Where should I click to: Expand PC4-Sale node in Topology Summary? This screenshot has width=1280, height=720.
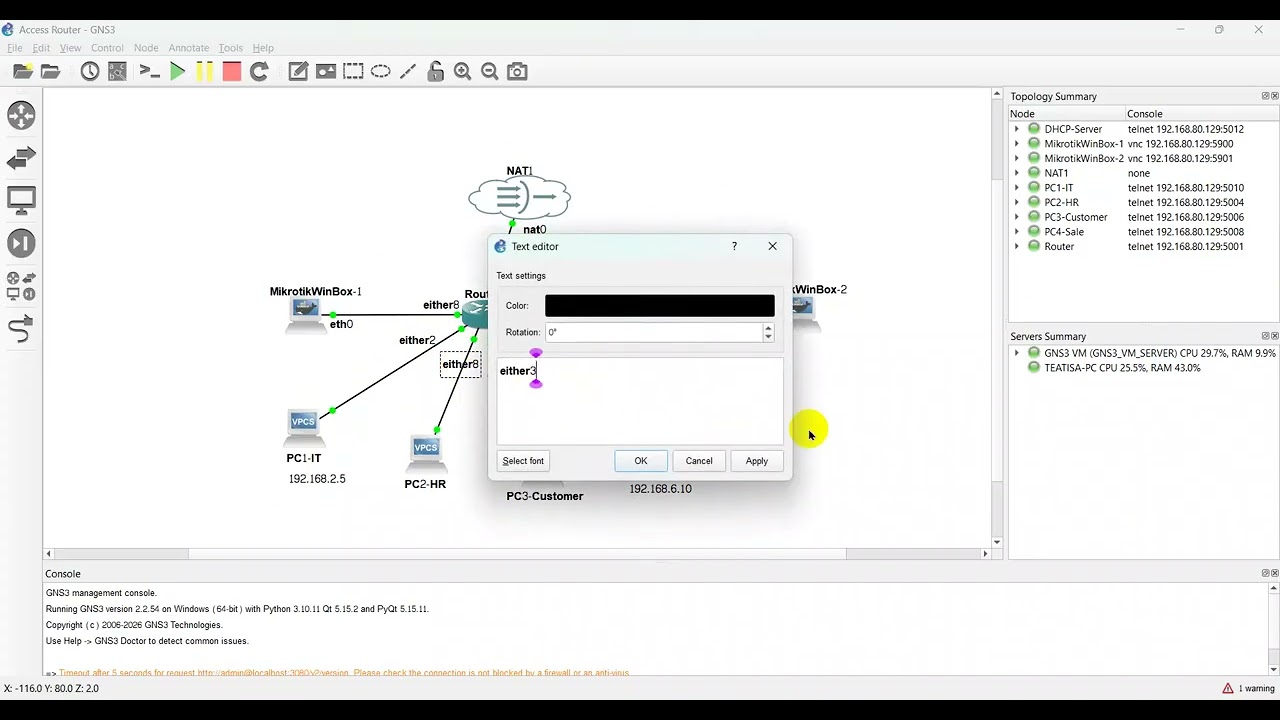[x=1017, y=232]
